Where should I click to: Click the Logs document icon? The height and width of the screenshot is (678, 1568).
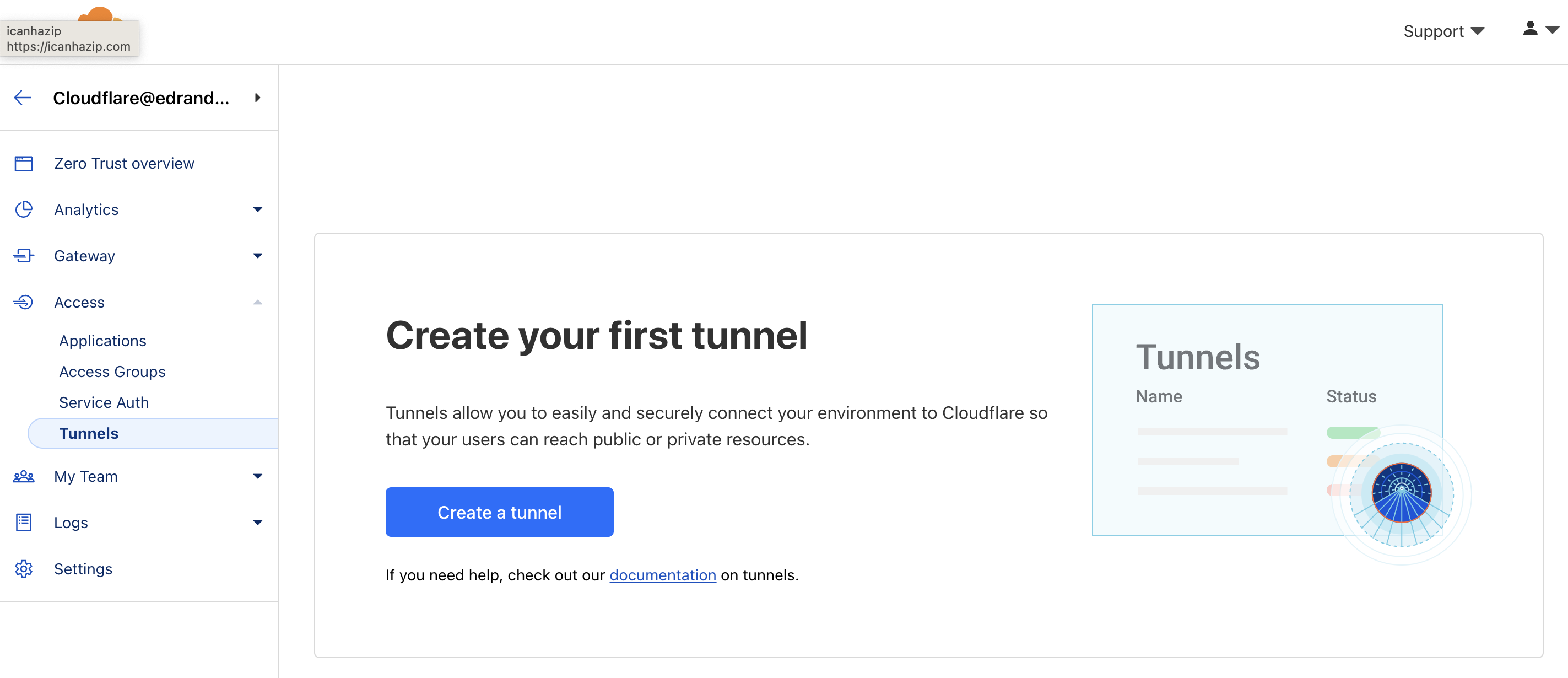click(x=24, y=522)
